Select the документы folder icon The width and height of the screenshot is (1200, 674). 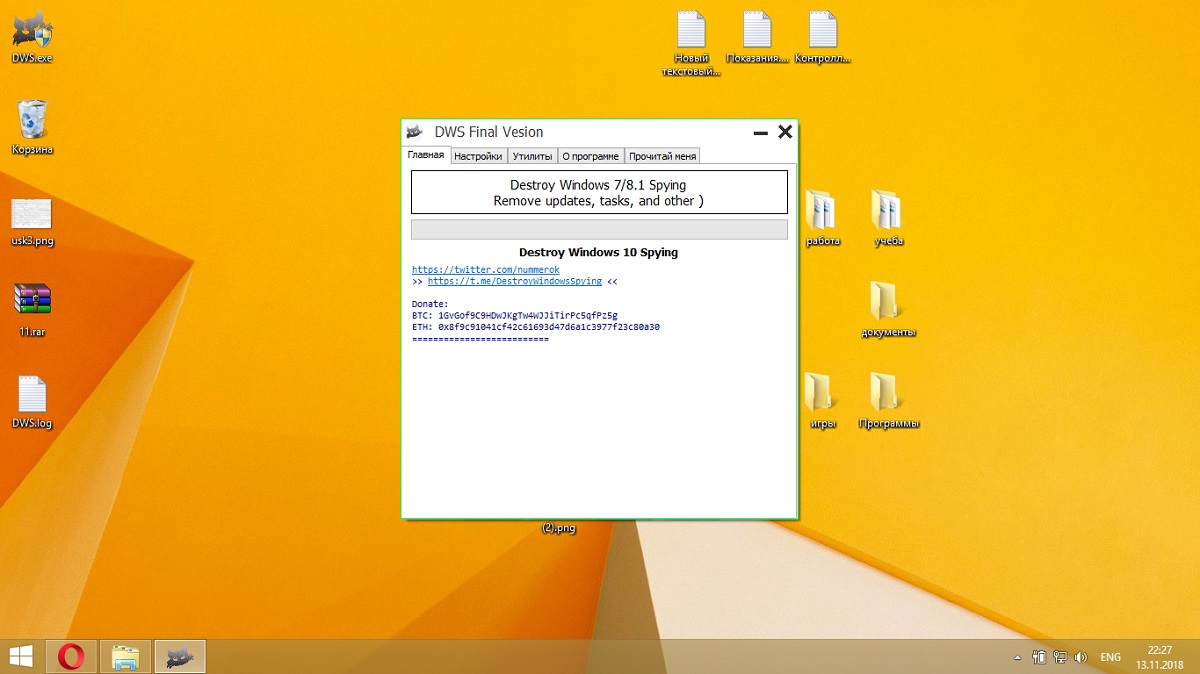(888, 308)
